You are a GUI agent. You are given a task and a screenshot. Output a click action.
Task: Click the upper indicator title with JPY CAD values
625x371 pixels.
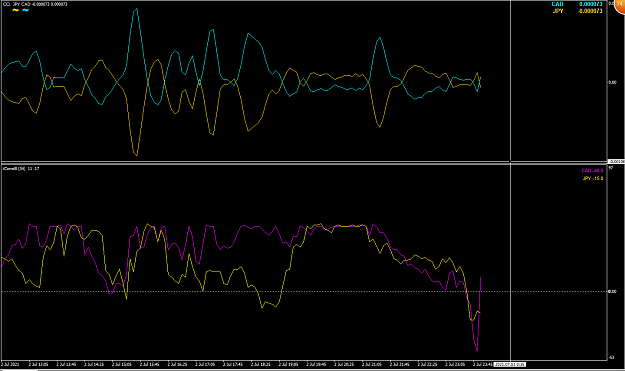pyautogui.click(x=35, y=4)
